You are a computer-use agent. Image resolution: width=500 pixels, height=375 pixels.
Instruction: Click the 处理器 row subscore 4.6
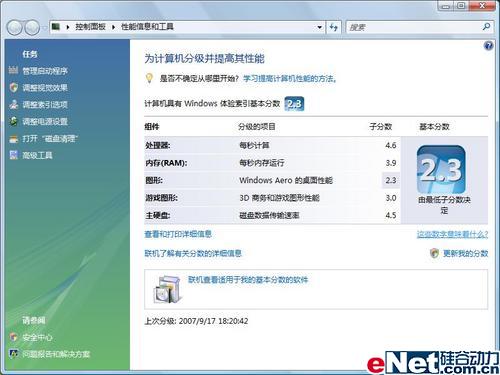pos(391,145)
